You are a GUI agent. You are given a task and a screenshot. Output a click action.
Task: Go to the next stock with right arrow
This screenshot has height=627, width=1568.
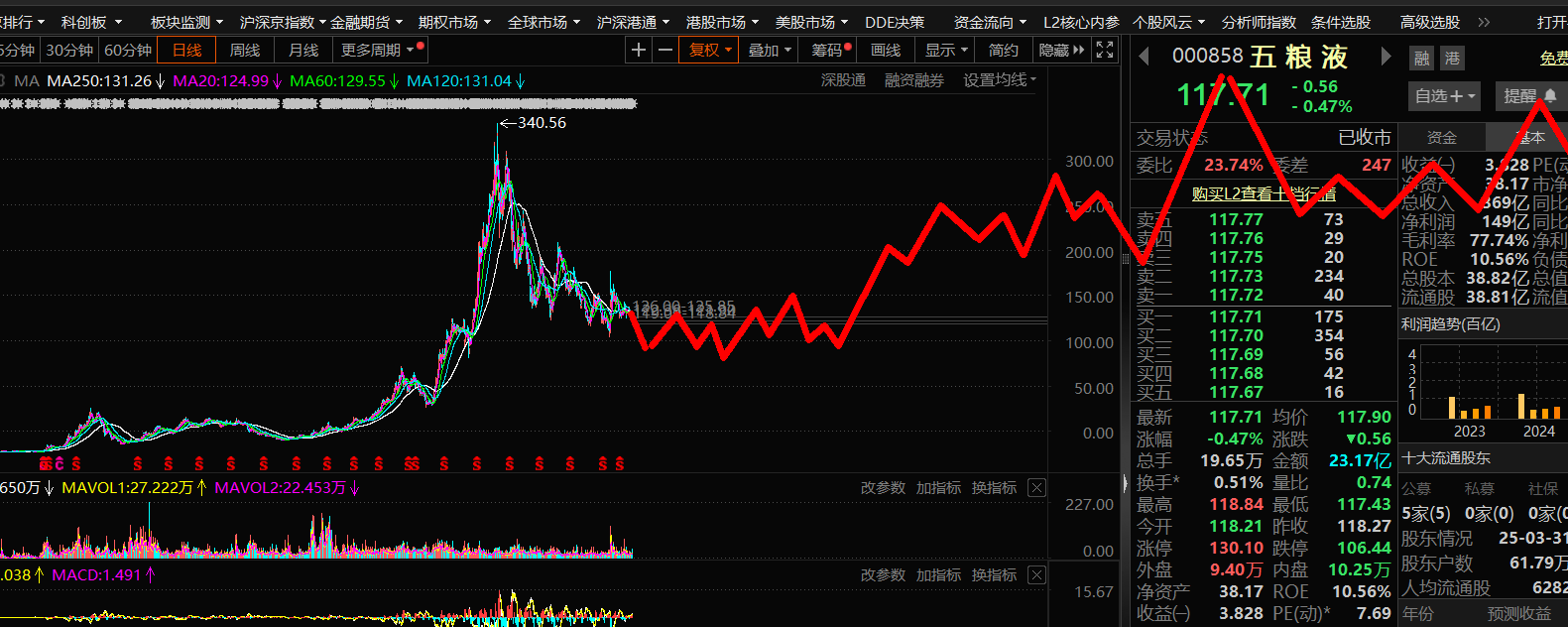coord(1386,57)
